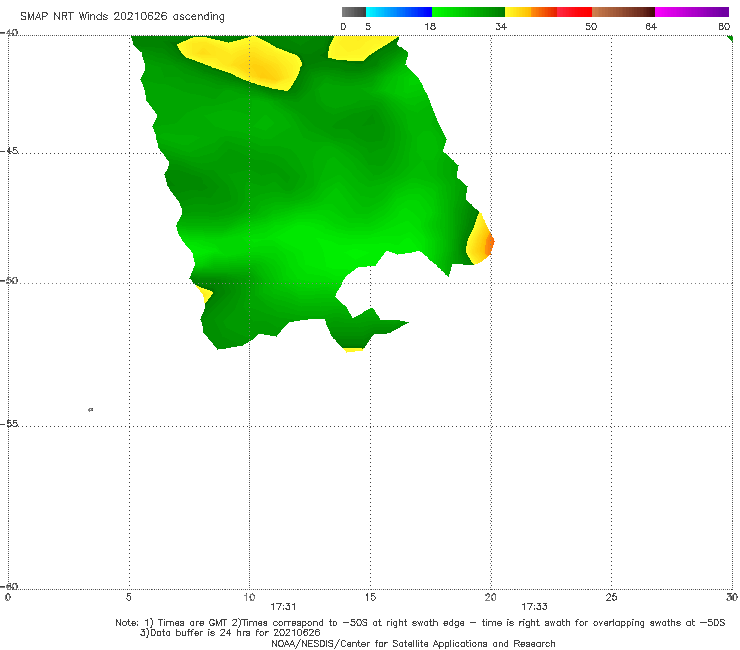Click the latitude label '-55' on the left axis

coord(9,423)
